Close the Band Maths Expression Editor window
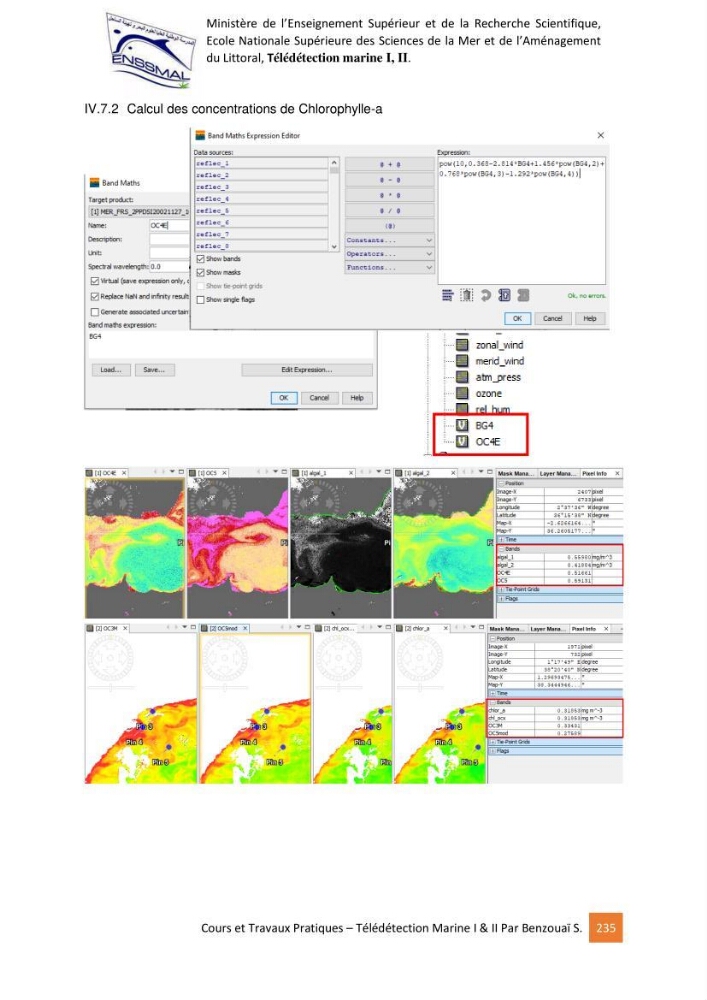 [x=601, y=135]
